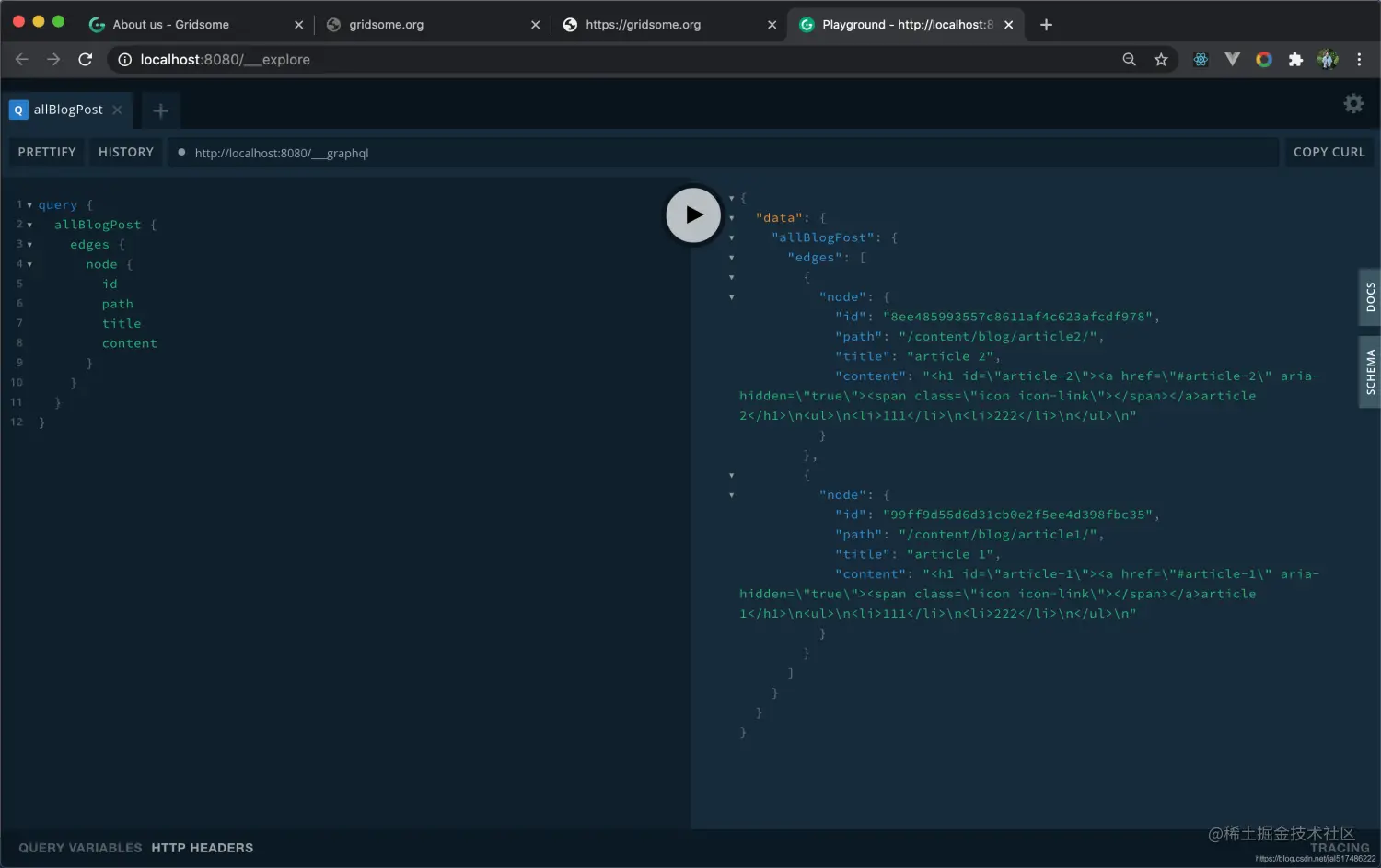Open the DOCS side panel
Screen dimensions: 1381x868
tap(1370, 296)
